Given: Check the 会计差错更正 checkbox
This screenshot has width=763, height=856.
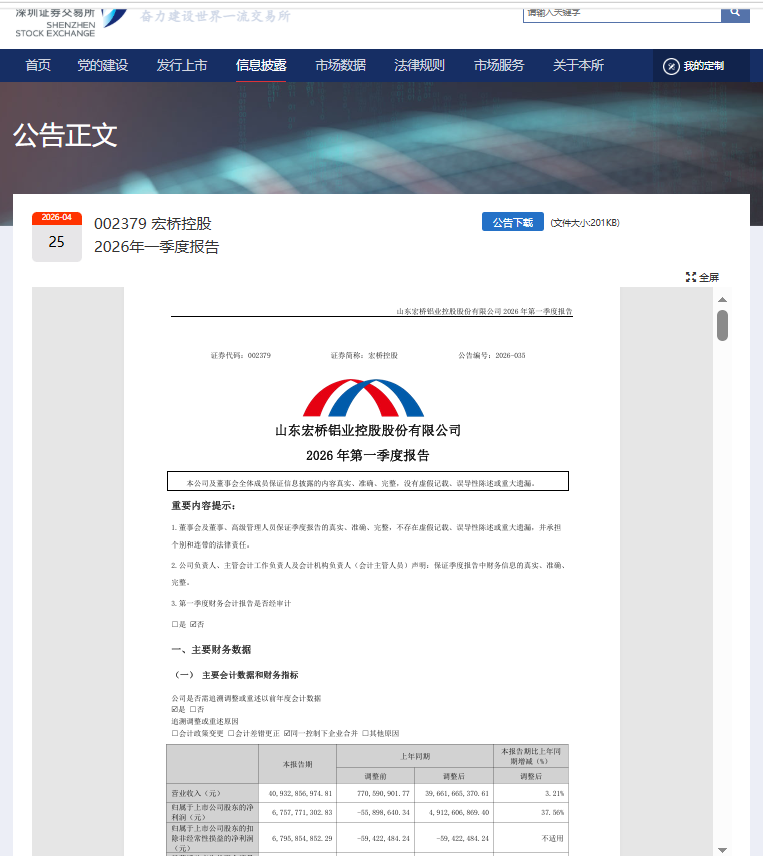Looking at the screenshot, I should [x=231, y=733].
